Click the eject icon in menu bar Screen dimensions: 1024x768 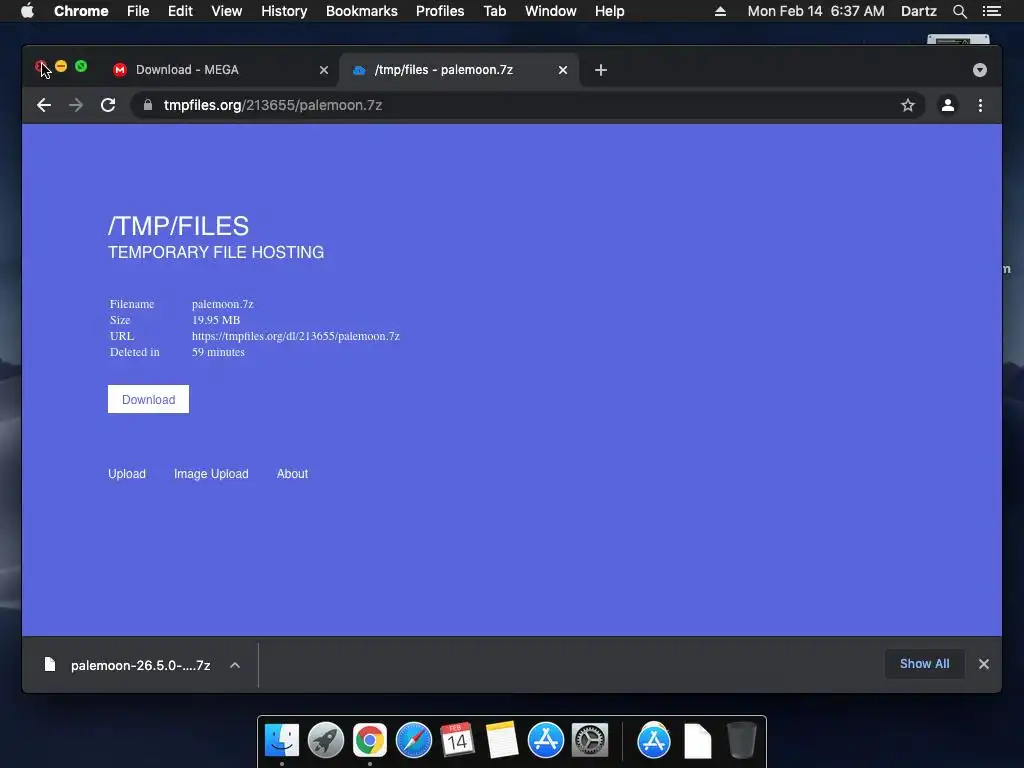click(x=720, y=11)
